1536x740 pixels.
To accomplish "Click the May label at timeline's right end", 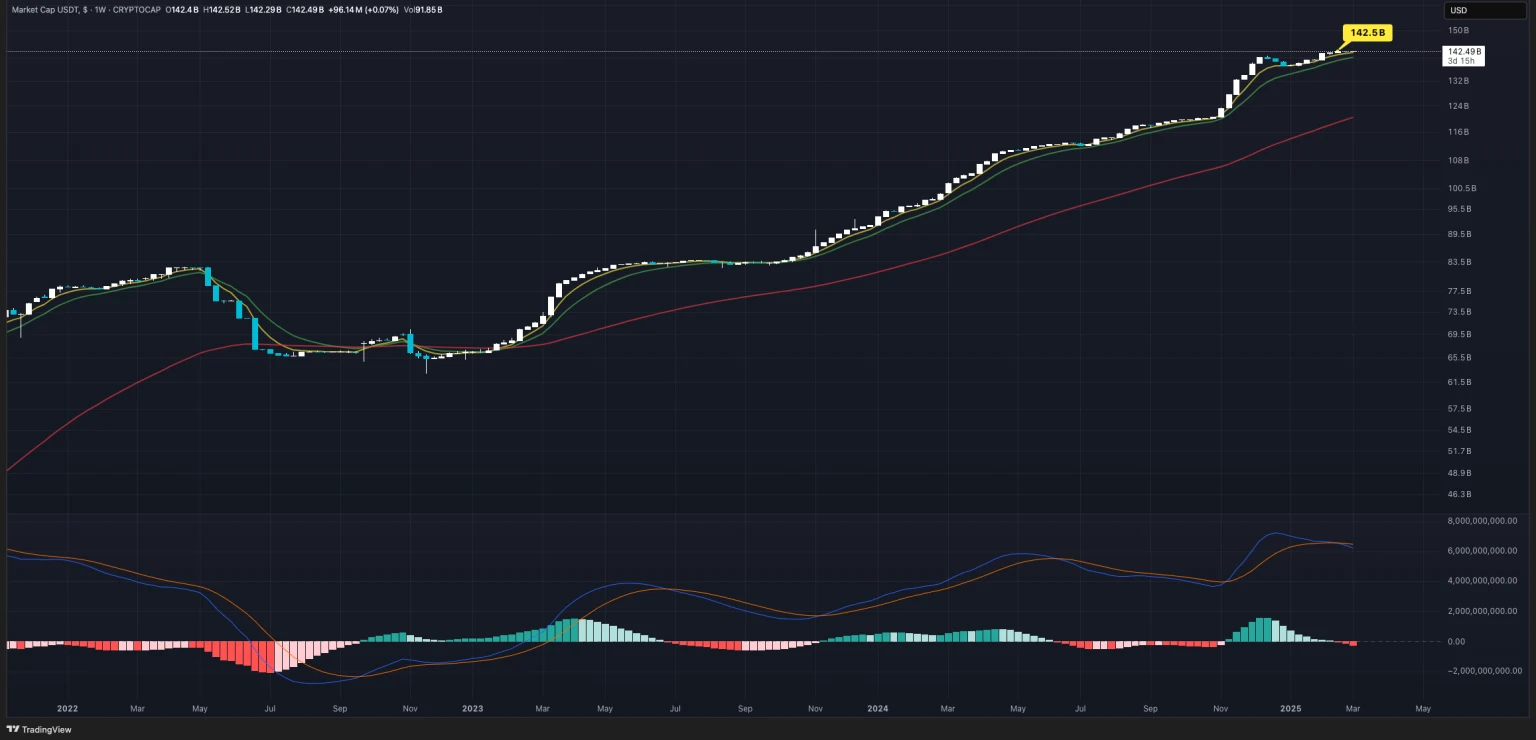I will [x=1422, y=708].
